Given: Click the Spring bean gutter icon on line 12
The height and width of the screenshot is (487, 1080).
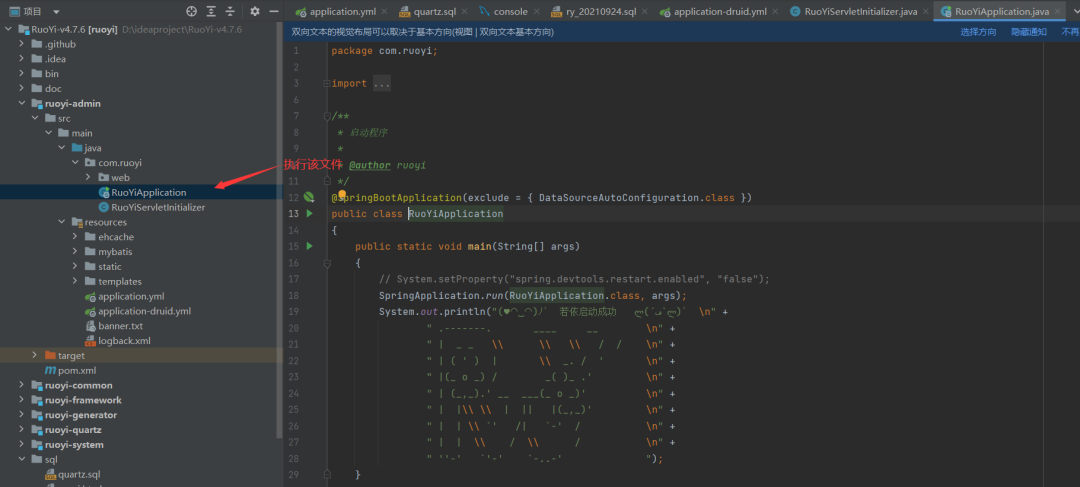Looking at the screenshot, I should (x=309, y=198).
